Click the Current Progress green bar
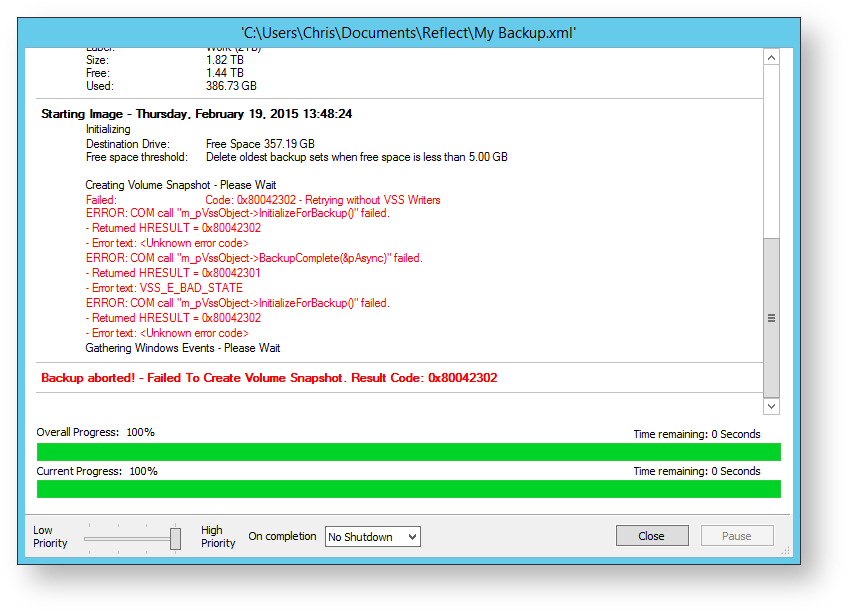The height and width of the screenshot is (613, 849). (x=409, y=489)
